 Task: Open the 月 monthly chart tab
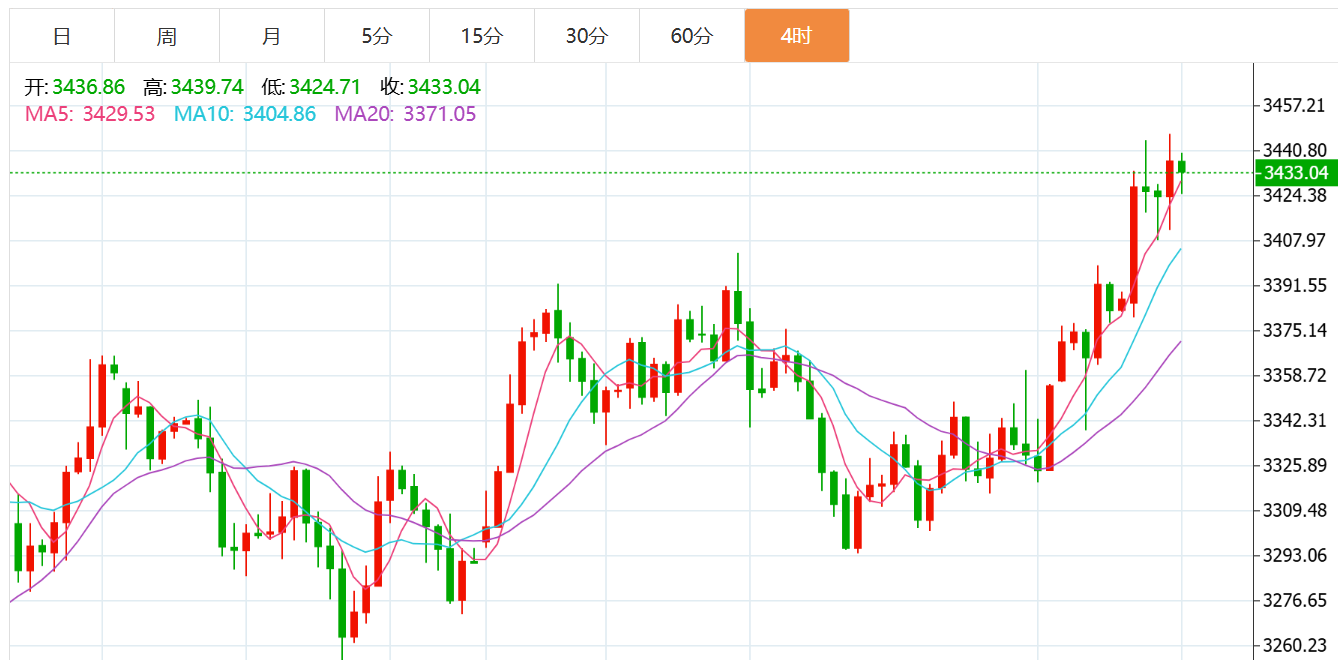(272, 36)
